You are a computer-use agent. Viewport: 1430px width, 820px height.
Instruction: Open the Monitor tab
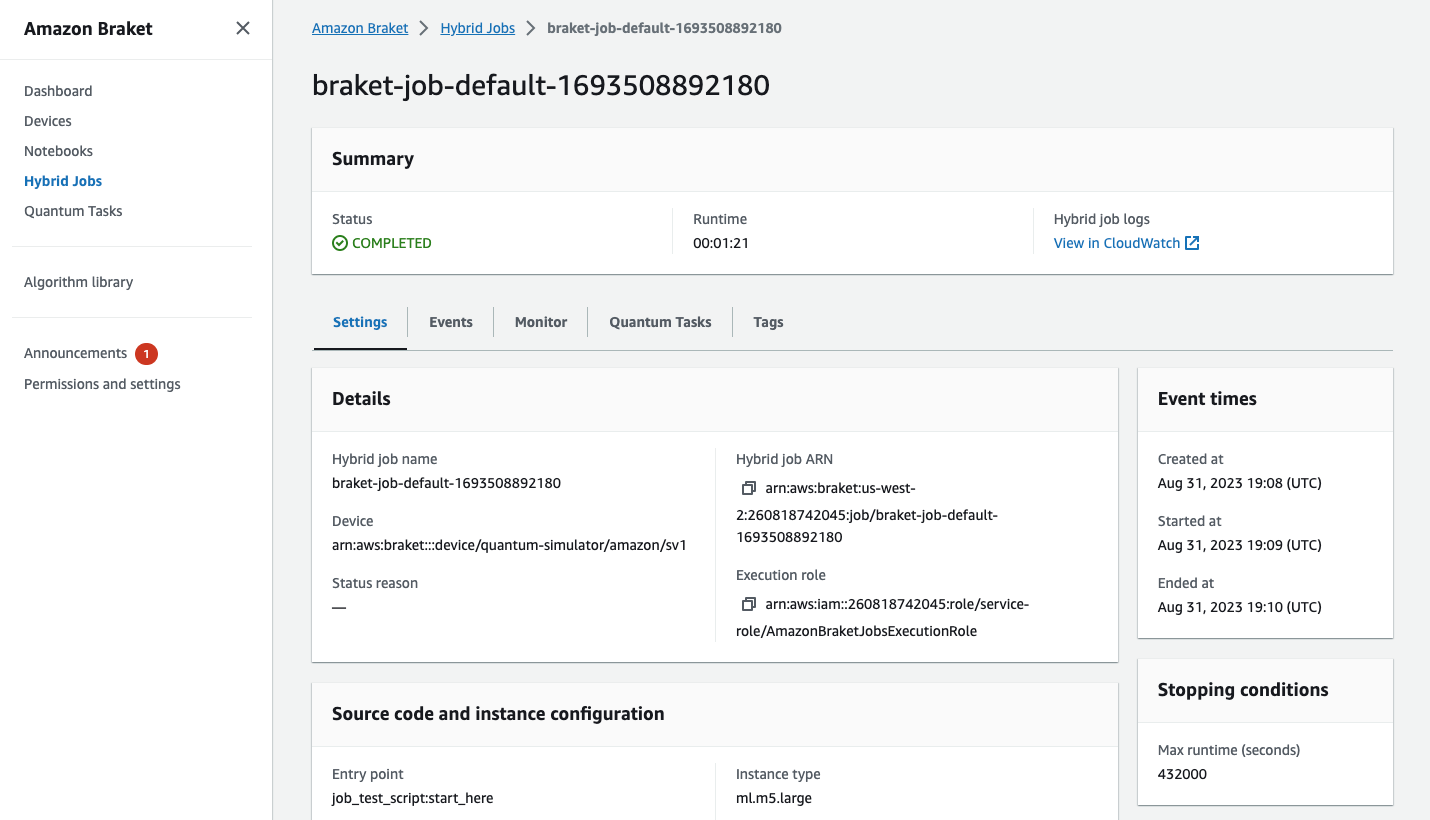point(540,322)
